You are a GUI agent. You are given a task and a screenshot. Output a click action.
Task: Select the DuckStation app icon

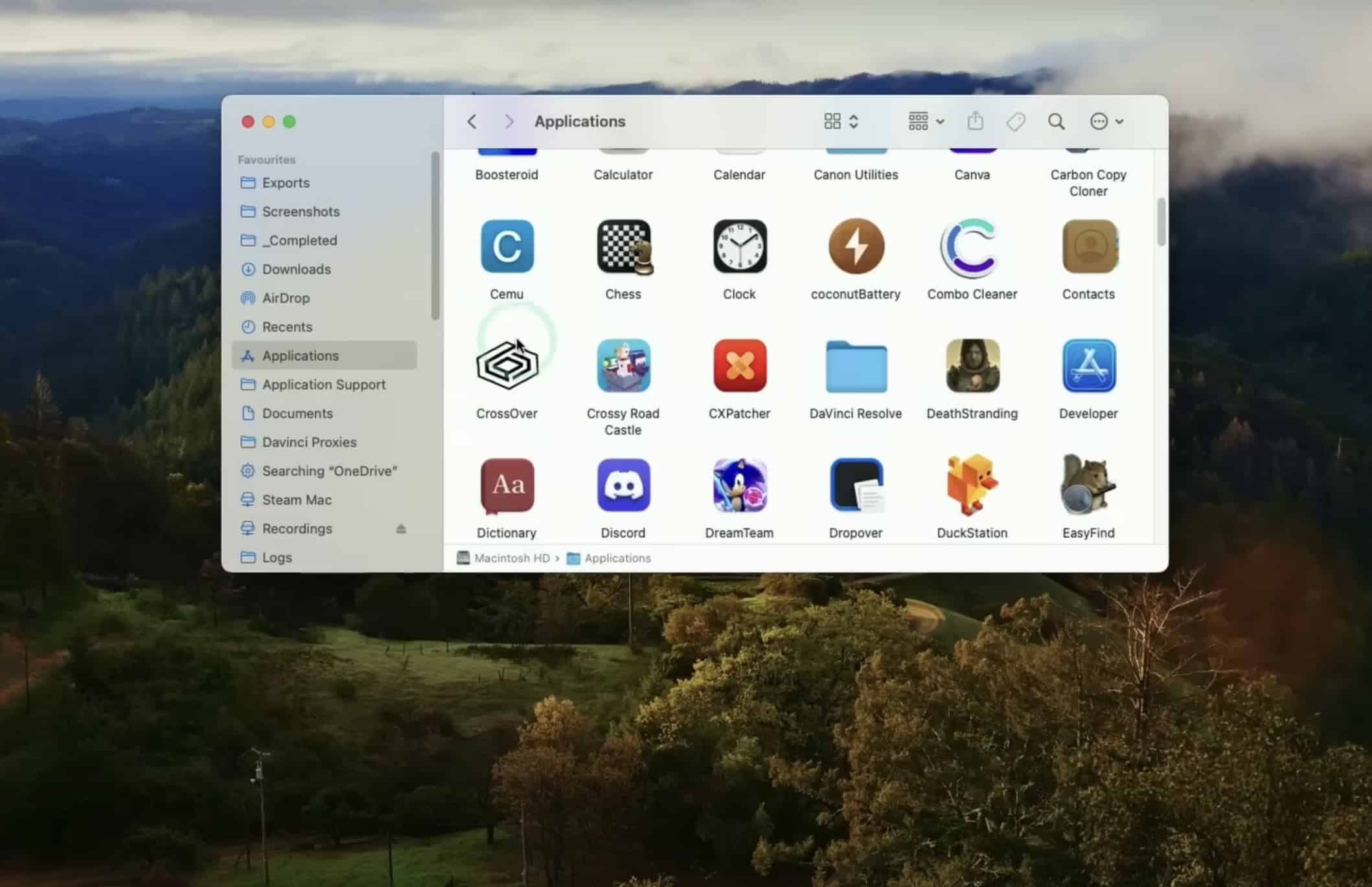point(972,486)
